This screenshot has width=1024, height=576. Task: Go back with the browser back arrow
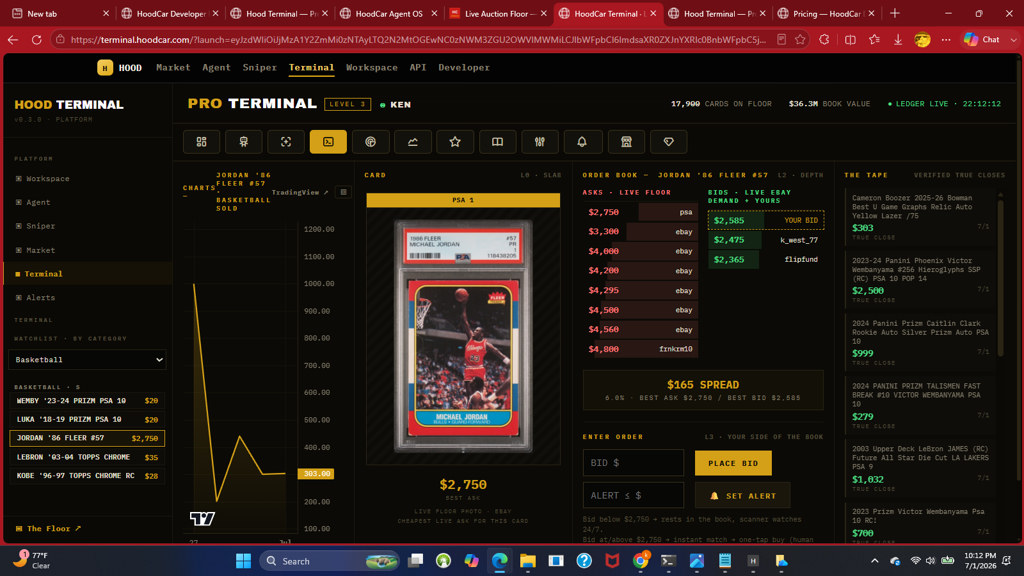point(13,40)
